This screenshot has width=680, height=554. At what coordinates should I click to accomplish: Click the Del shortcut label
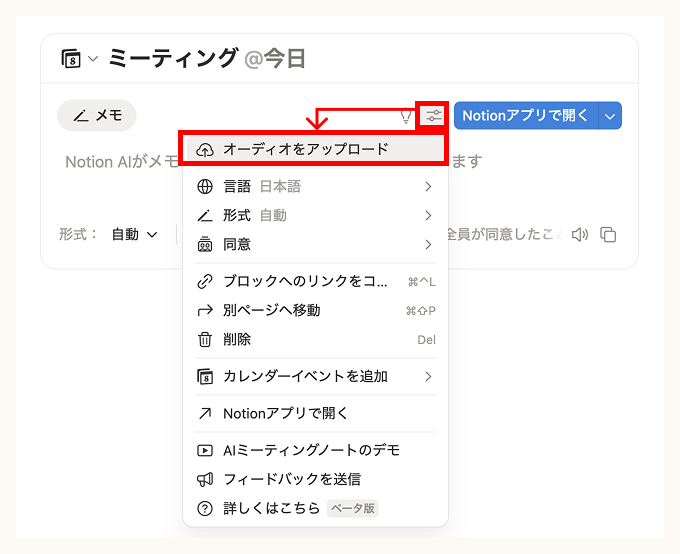[x=426, y=340]
